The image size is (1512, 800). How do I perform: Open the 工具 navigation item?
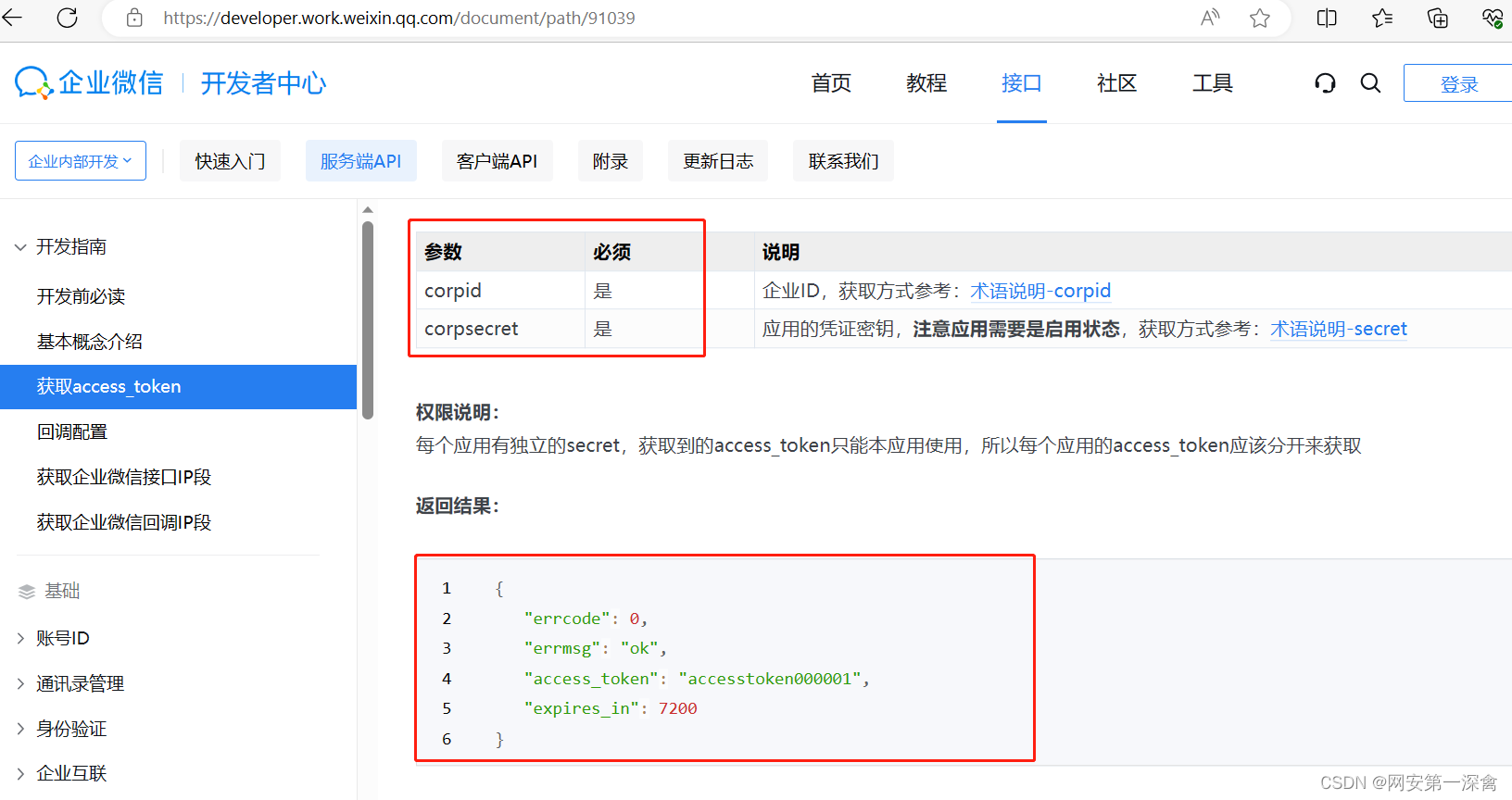coord(1213,83)
